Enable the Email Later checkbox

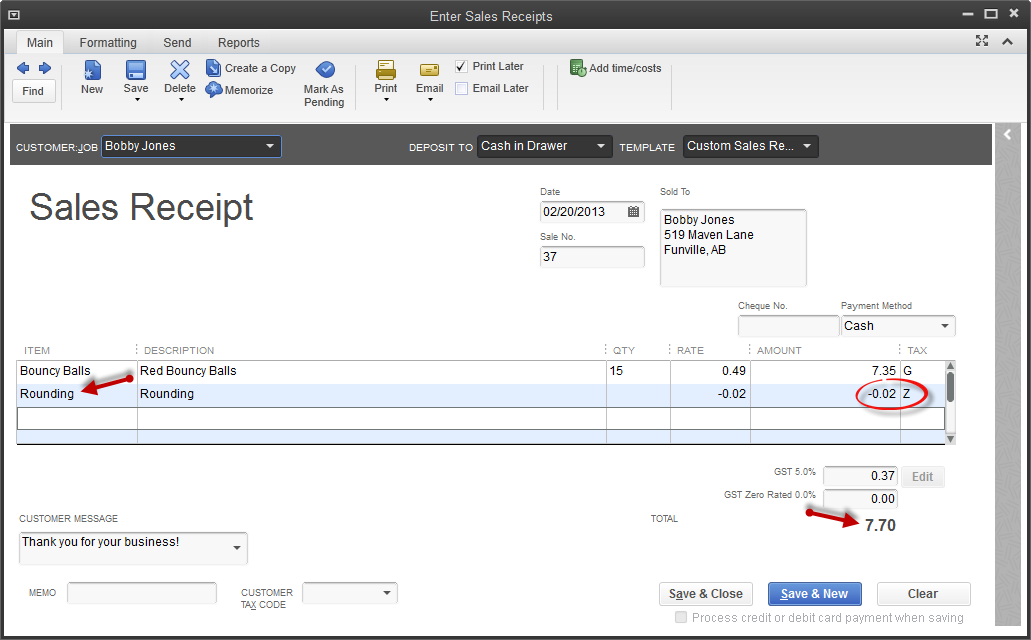461,88
